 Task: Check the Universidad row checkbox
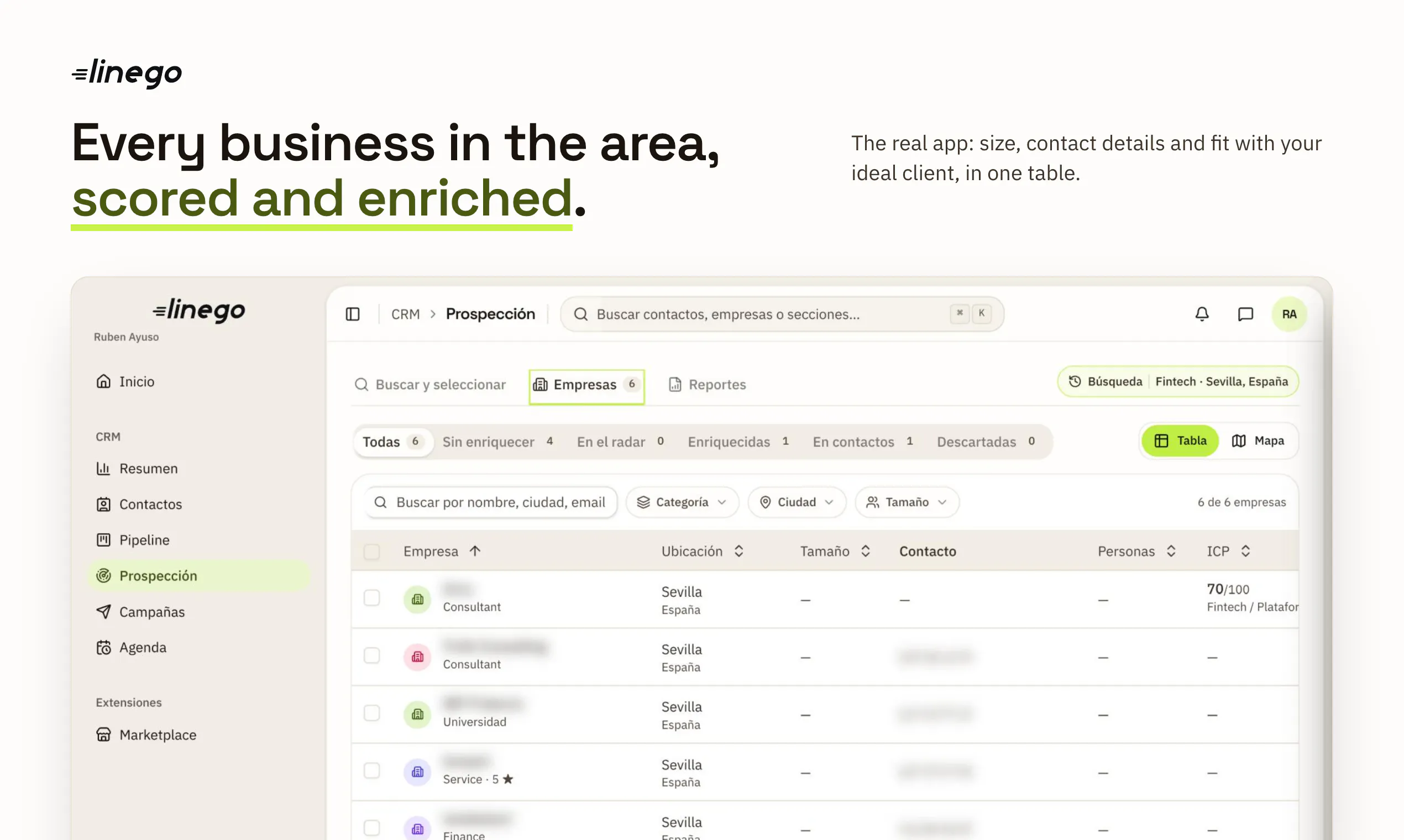pyautogui.click(x=372, y=713)
